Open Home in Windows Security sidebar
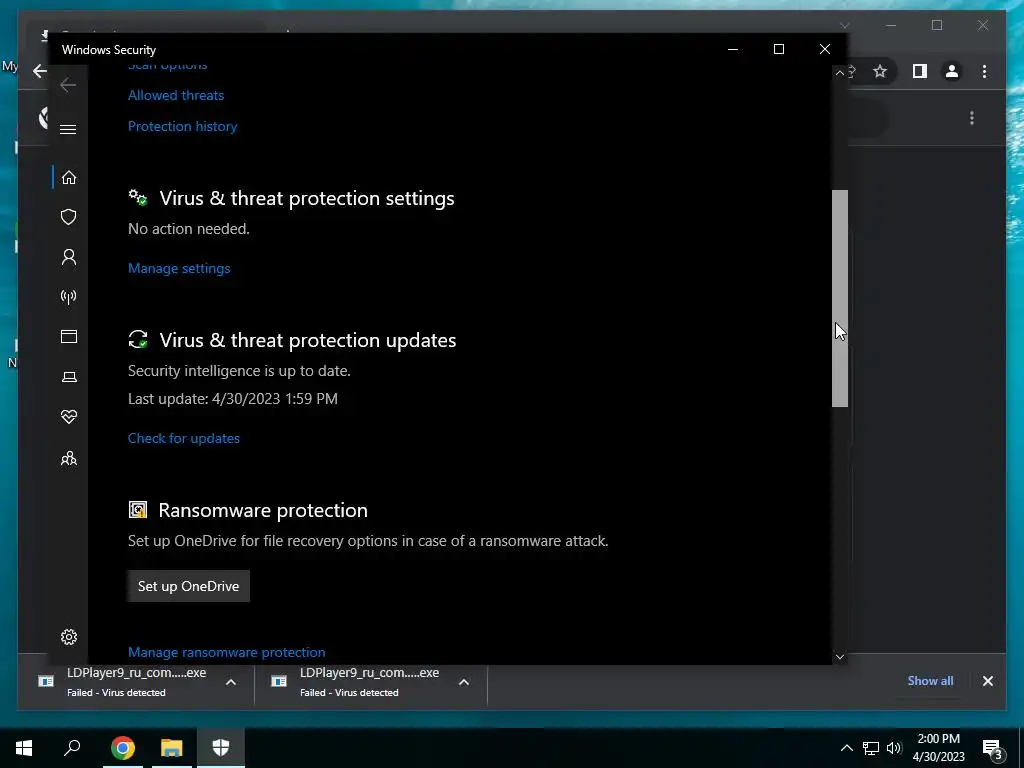This screenshot has height=768, width=1024. 69,178
